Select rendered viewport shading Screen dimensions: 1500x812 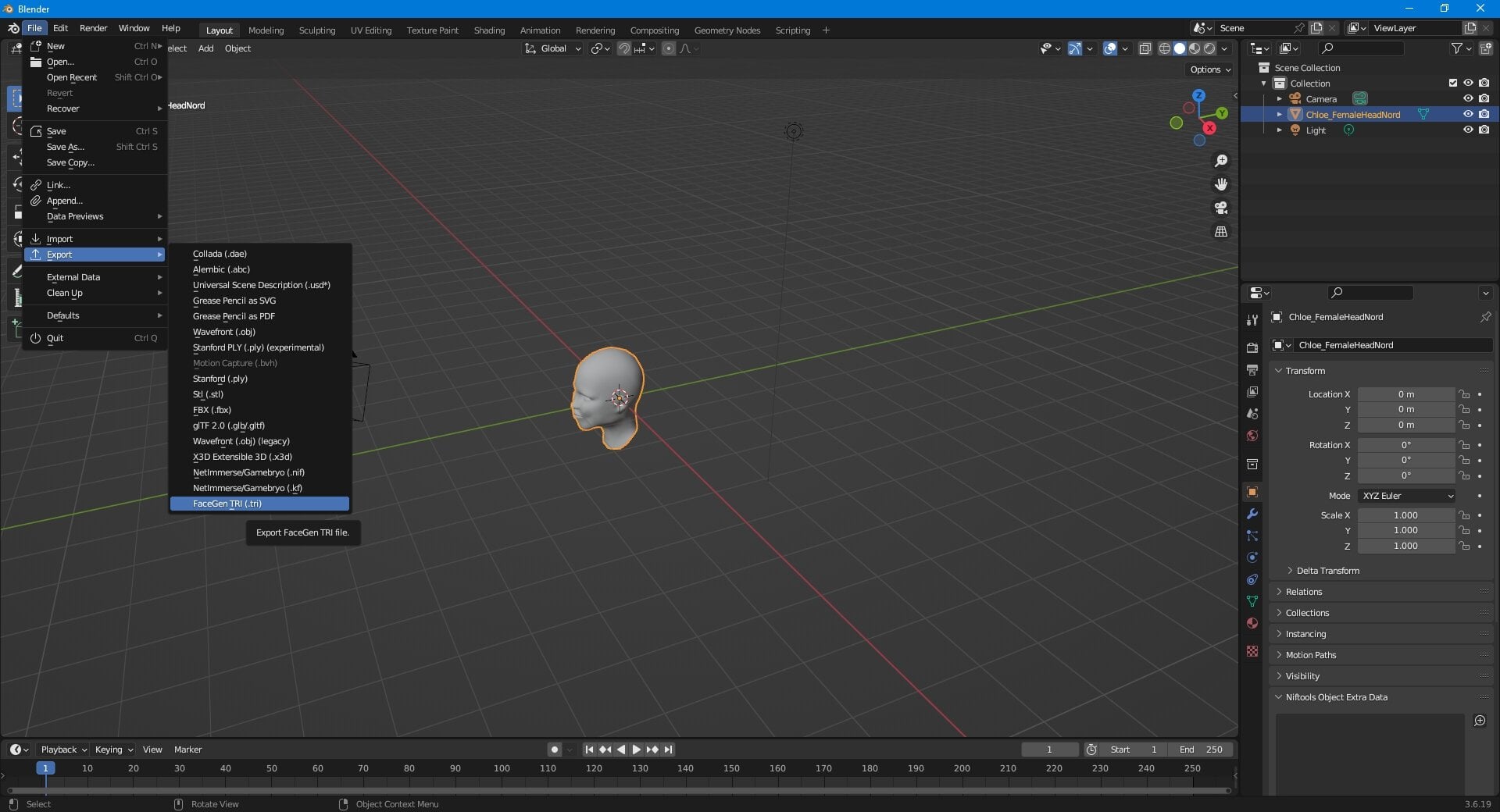(1209, 48)
